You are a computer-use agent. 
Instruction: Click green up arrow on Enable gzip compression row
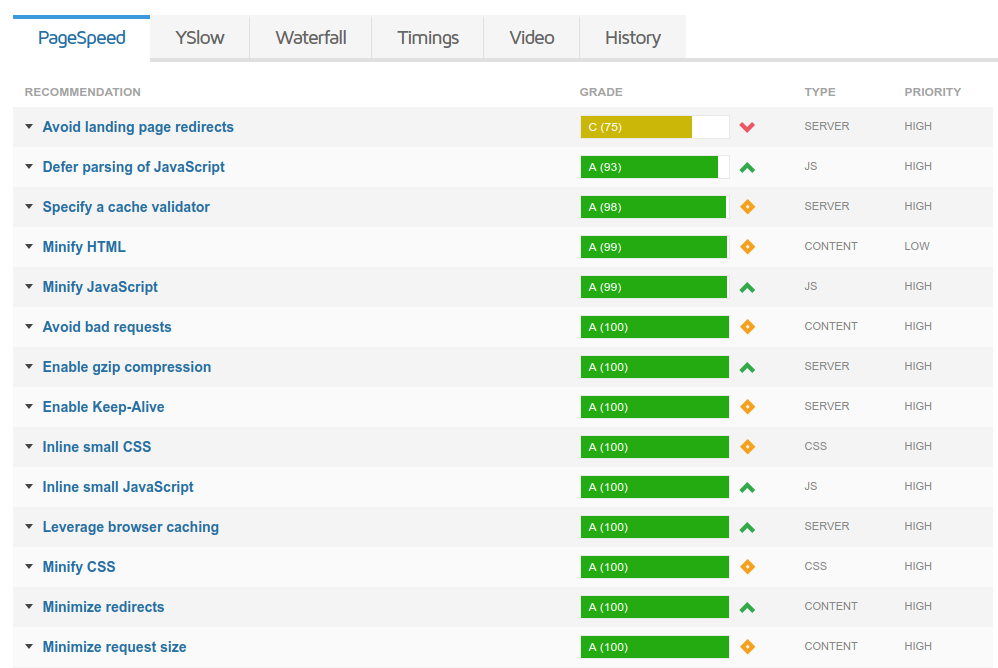[x=747, y=367]
